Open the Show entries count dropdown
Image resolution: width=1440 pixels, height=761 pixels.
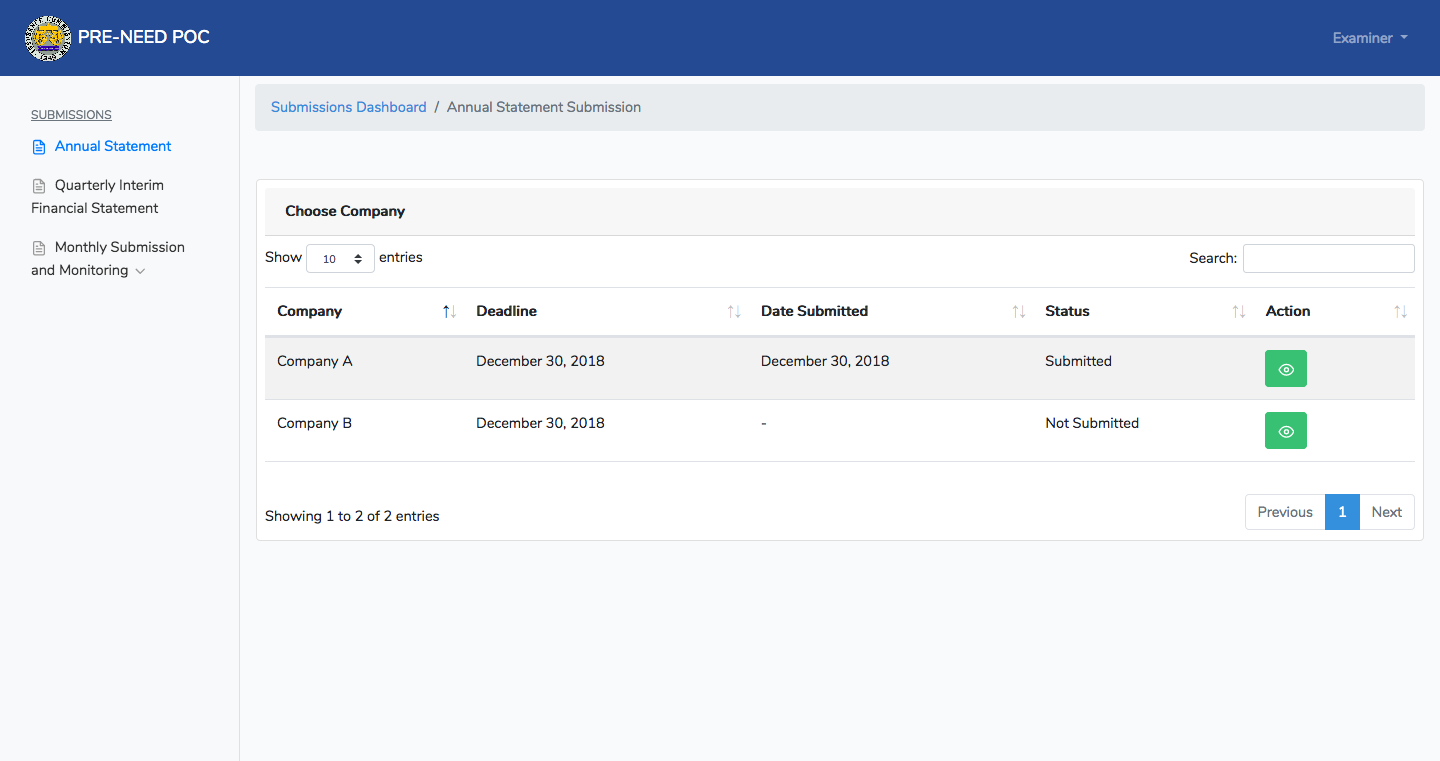click(x=340, y=259)
